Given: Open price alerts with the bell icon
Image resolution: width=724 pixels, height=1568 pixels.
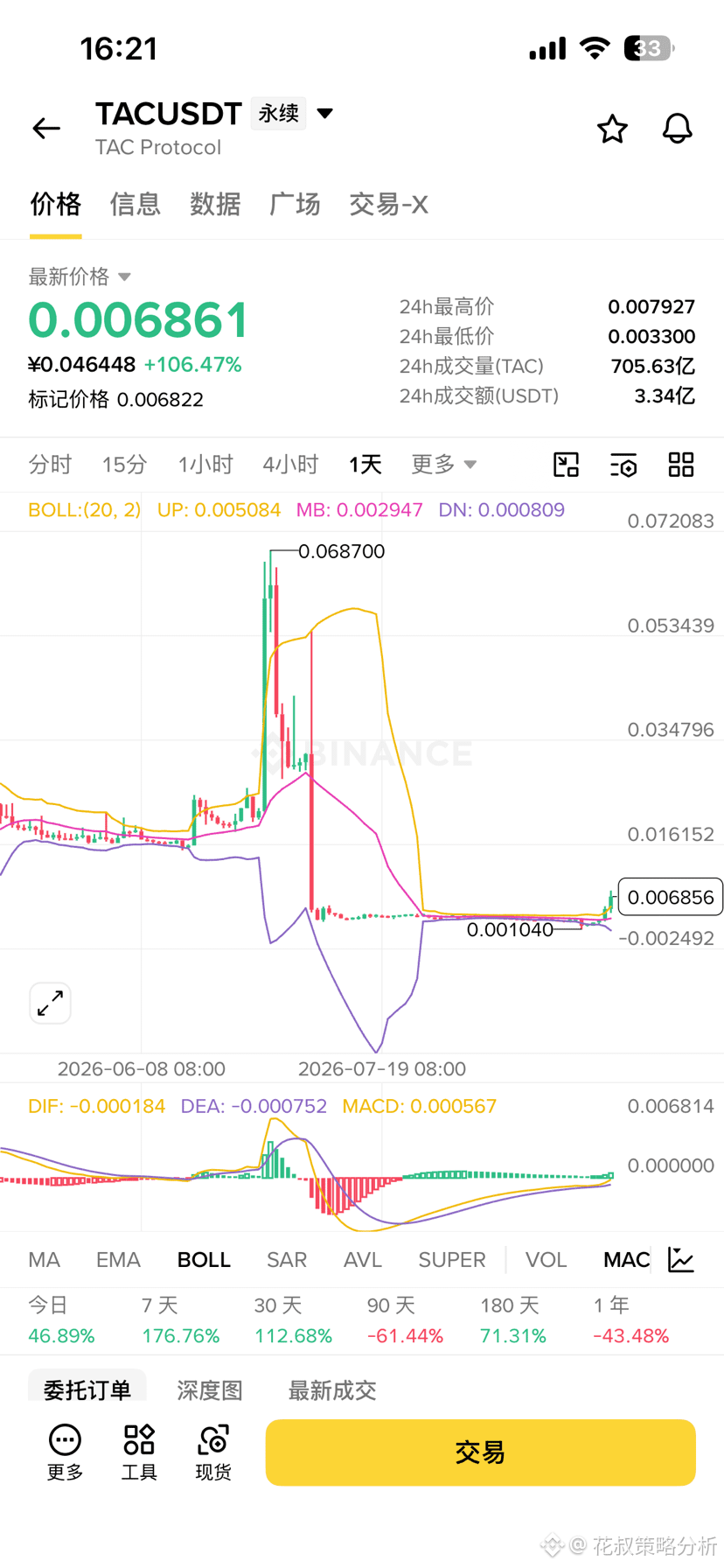Looking at the screenshot, I should tap(677, 129).
